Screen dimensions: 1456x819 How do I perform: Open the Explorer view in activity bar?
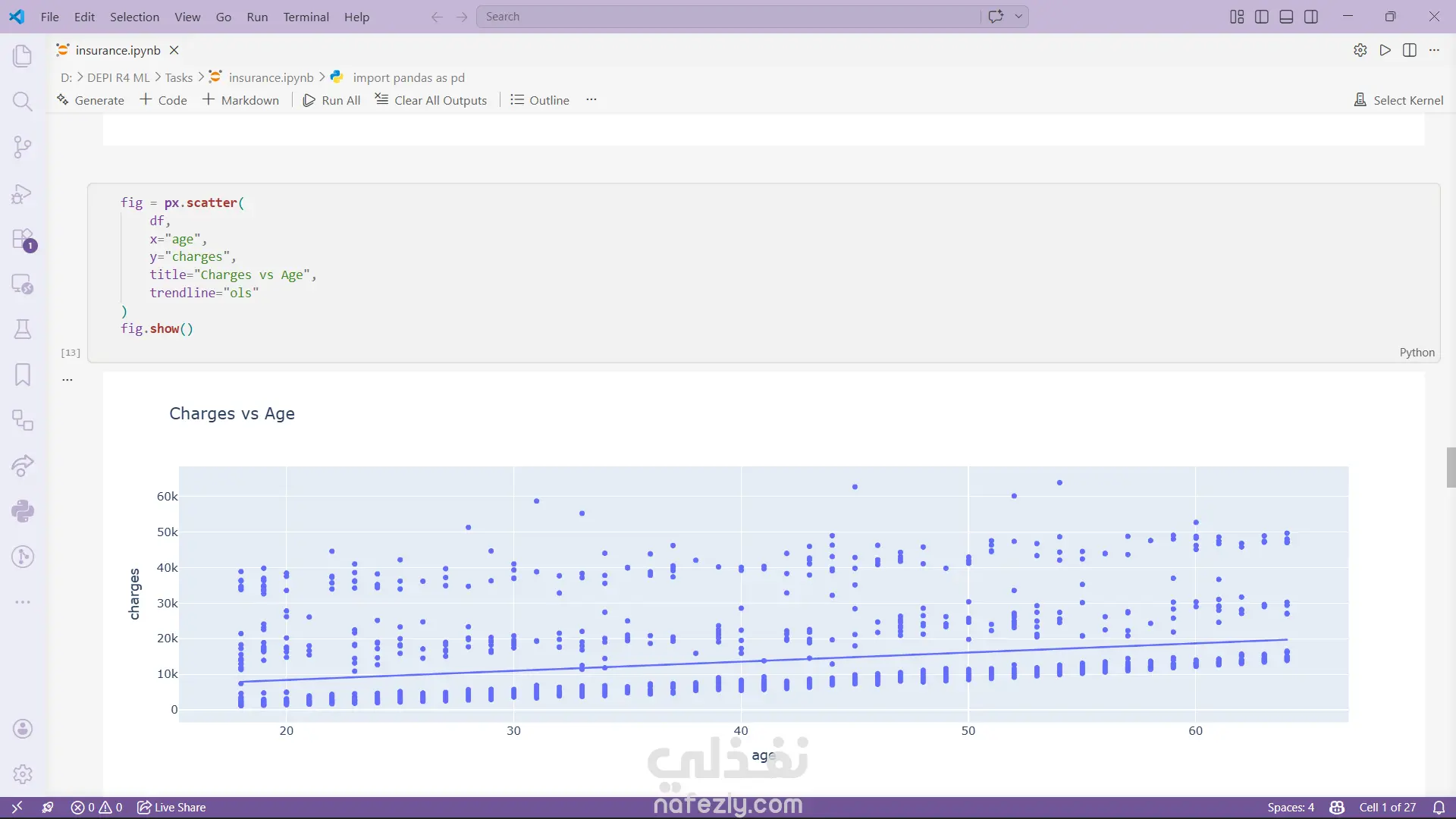(23, 55)
